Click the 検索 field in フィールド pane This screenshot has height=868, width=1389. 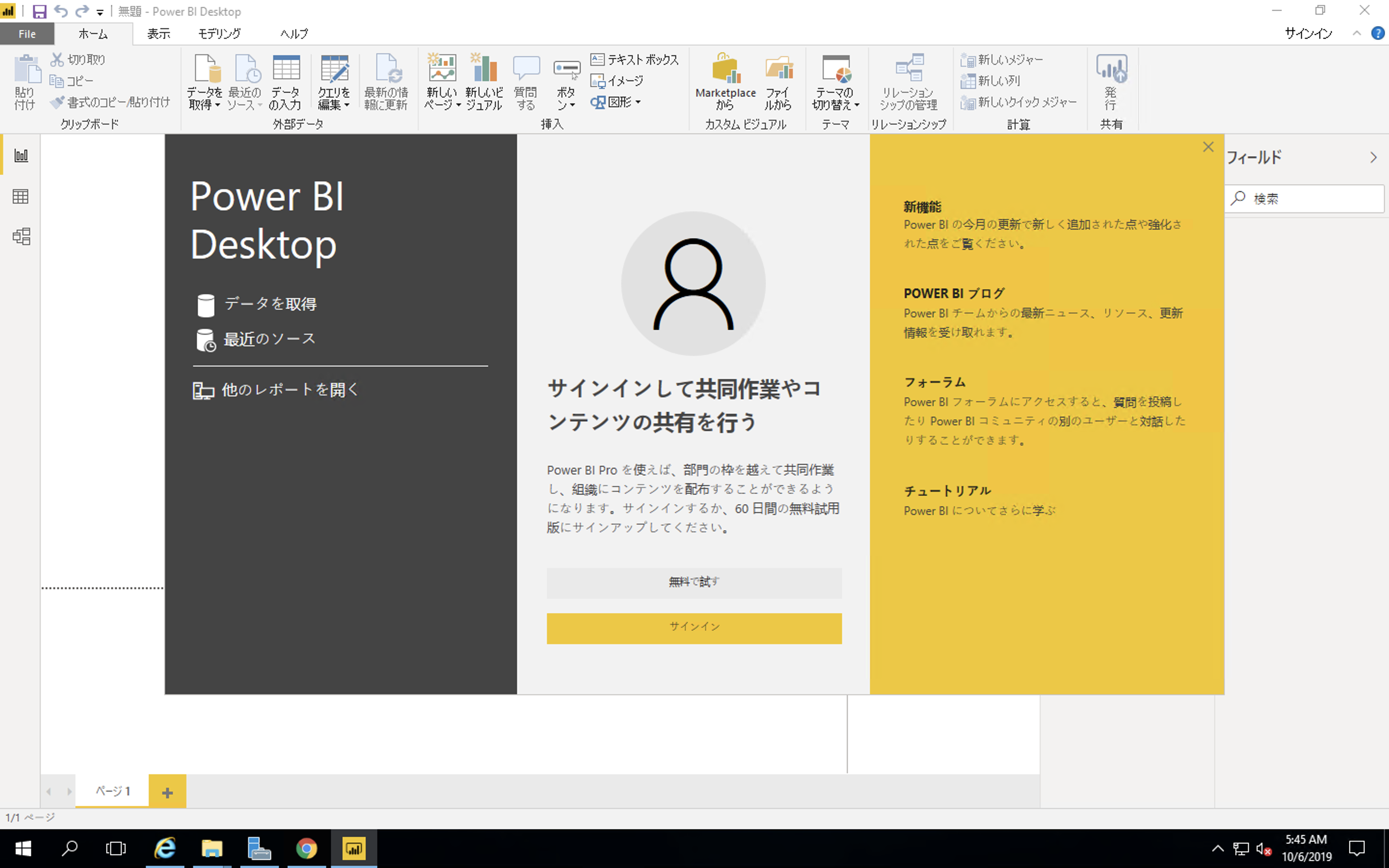tap(1304, 199)
